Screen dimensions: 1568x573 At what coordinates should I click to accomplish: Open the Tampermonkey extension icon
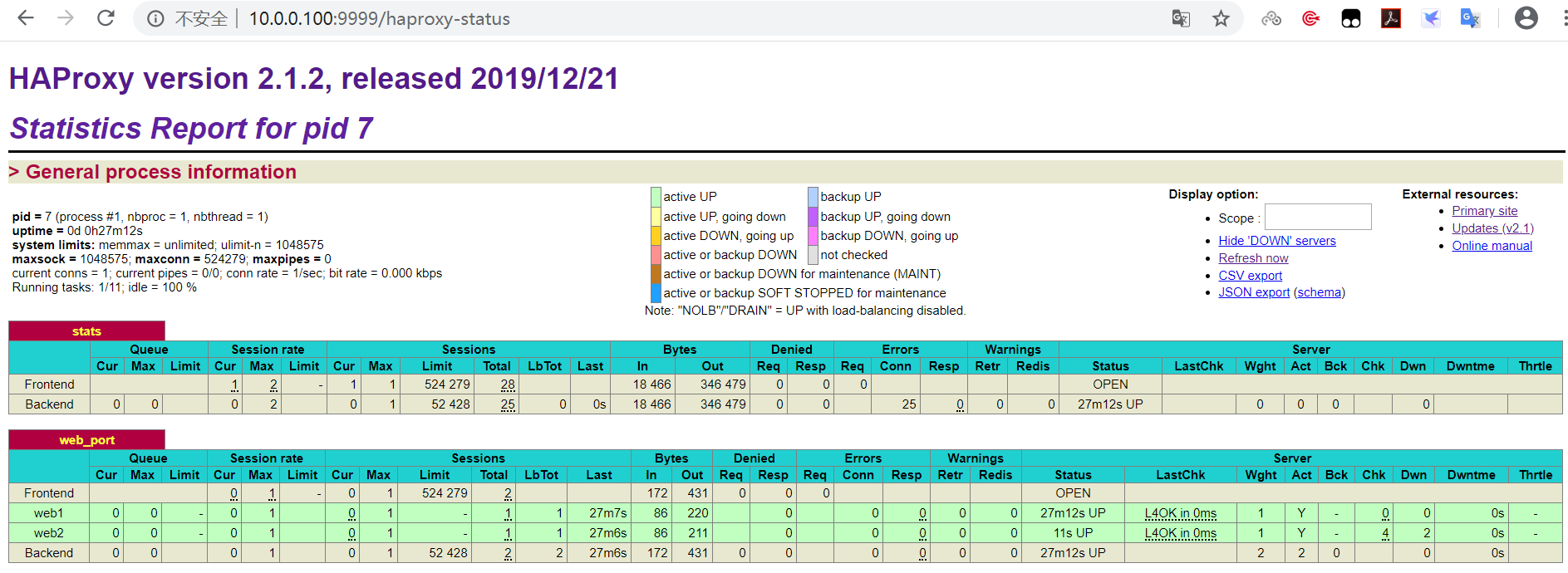pyautogui.click(x=1351, y=18)
